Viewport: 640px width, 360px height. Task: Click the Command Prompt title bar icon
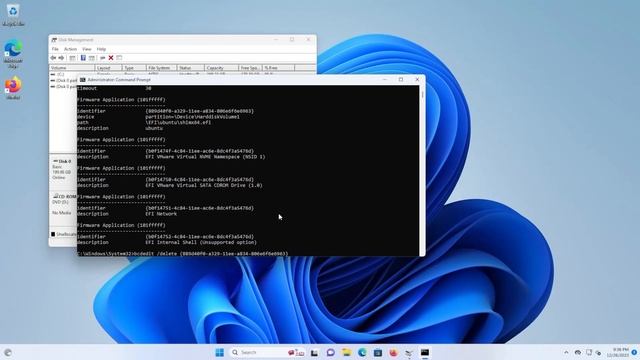[83, 80]
